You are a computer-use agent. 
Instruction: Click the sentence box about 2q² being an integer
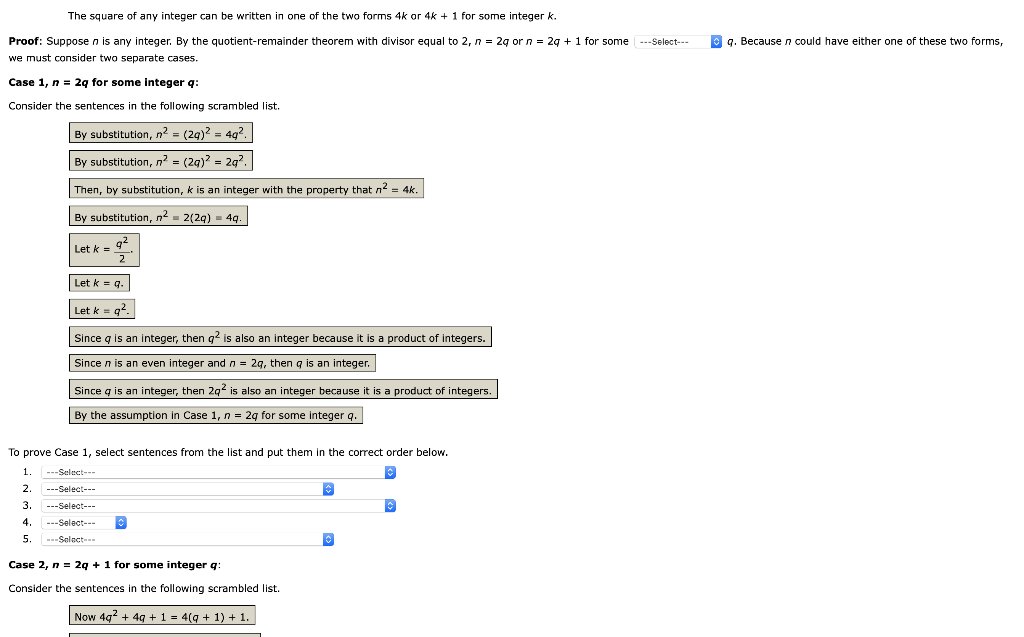click(284, 389)
